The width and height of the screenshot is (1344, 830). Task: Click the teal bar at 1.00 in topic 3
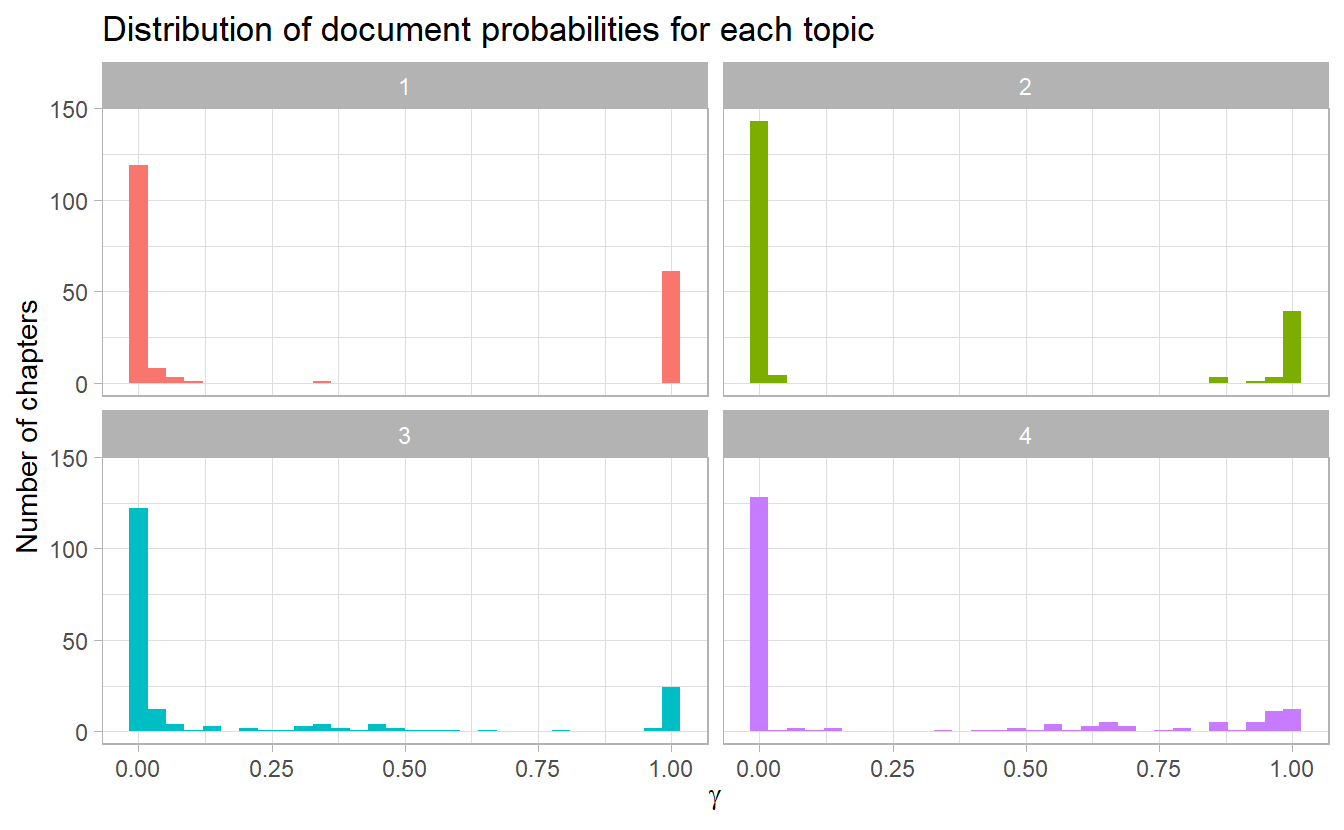(671, 709)
